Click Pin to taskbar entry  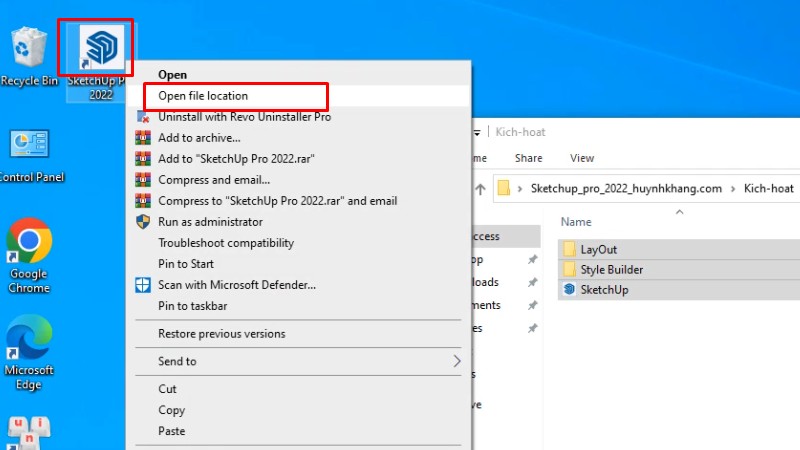[x=192, y=306]
